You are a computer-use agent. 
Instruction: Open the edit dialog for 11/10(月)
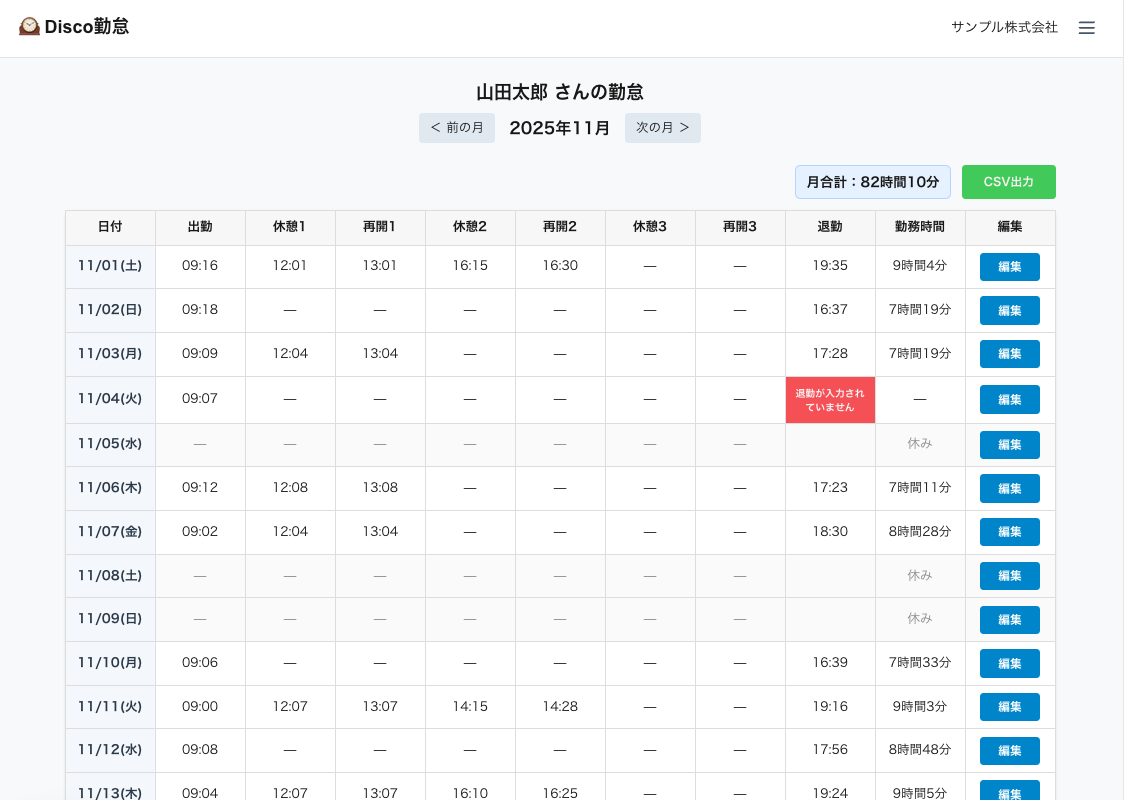pyautogui.click(x=1009, y=663)
